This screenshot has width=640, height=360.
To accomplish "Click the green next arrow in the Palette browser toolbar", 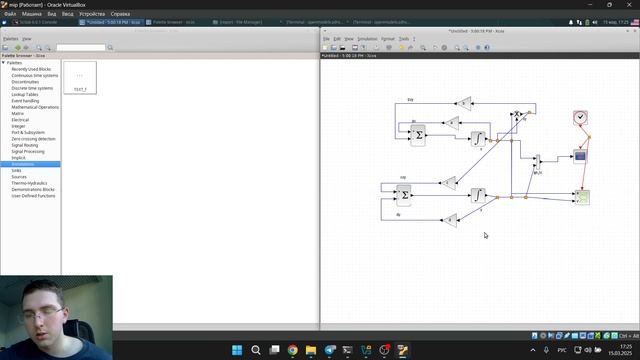I will point(18,48).
